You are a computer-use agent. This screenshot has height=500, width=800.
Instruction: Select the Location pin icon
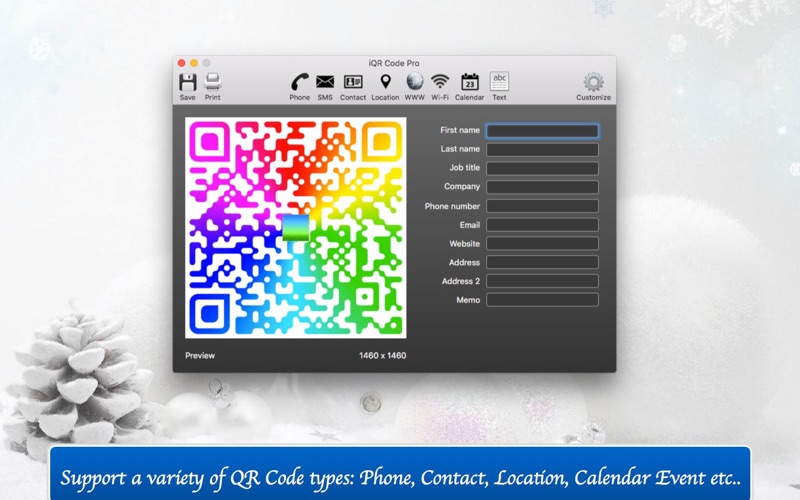(x=385, y=82)
